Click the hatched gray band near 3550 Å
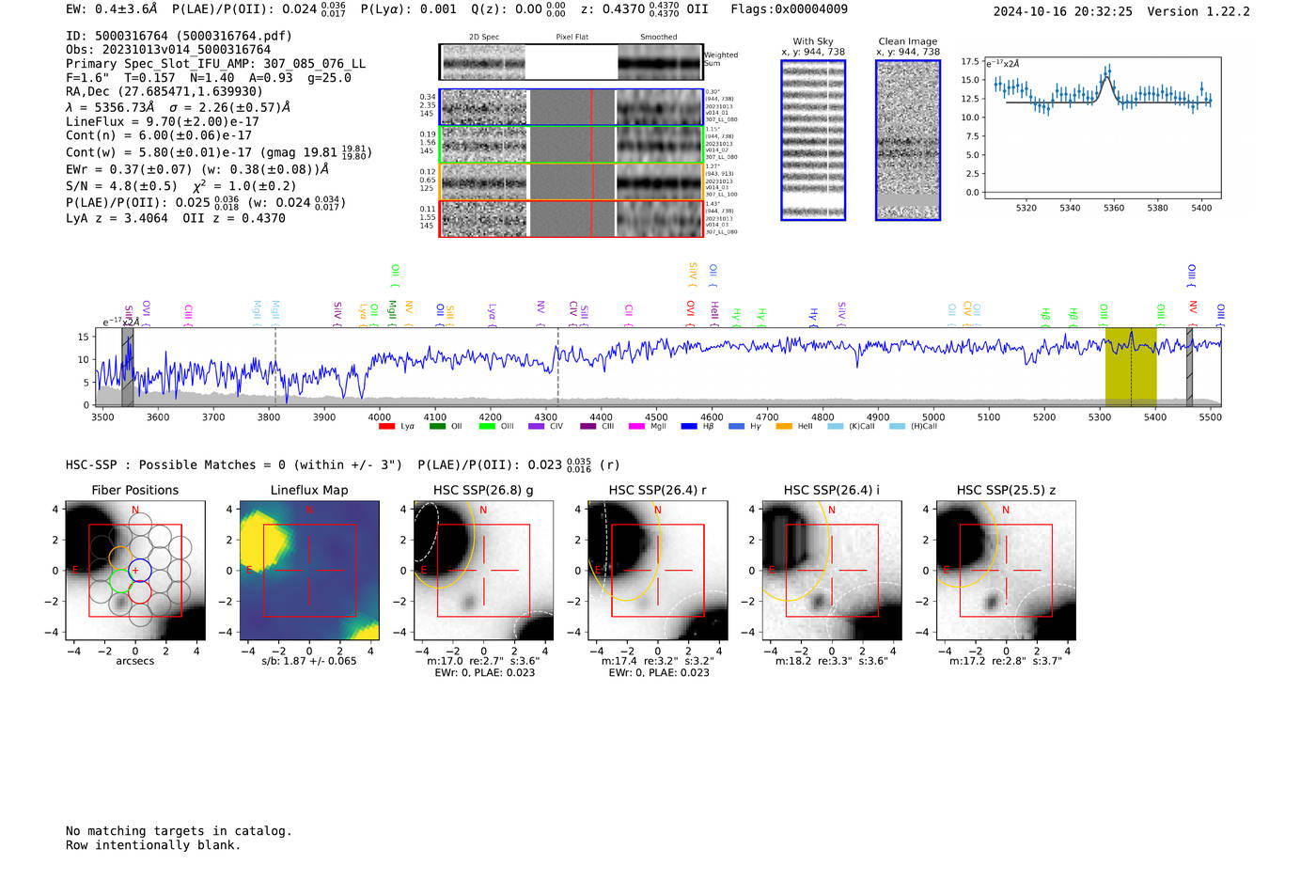This screenshot has height=896, width=1316. point(127,368)
